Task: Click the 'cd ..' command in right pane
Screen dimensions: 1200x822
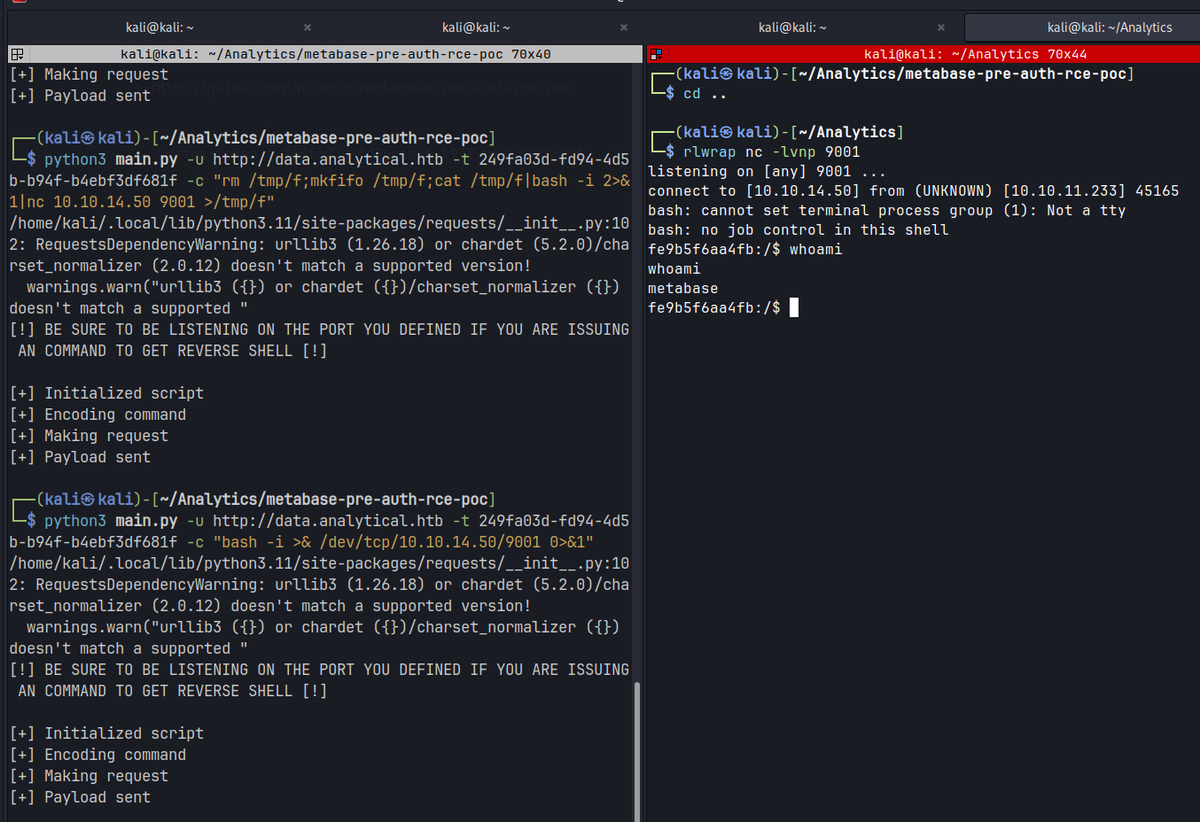Action: pyautogui.click(x=705, y=94)
